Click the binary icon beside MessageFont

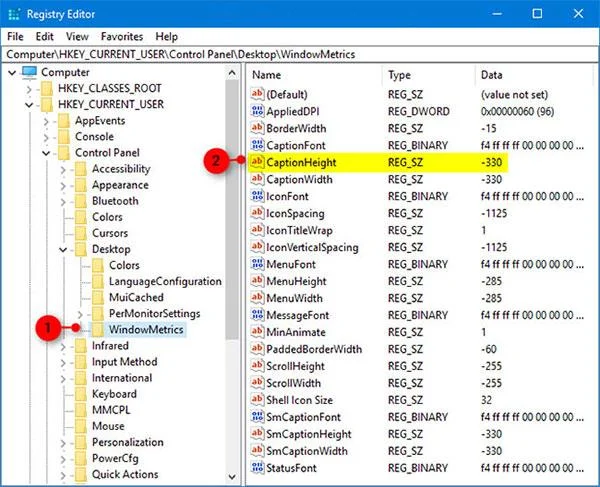click(x=257, y=315)
